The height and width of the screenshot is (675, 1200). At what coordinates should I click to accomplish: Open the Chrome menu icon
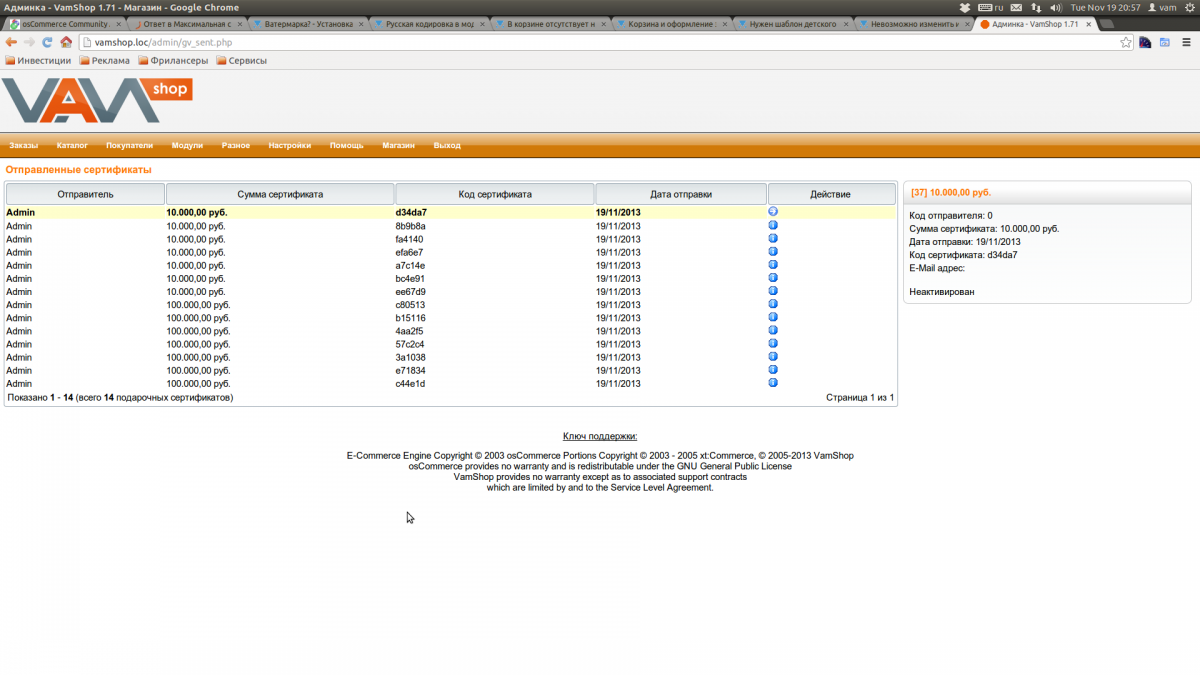click(x=1185, y=42)
